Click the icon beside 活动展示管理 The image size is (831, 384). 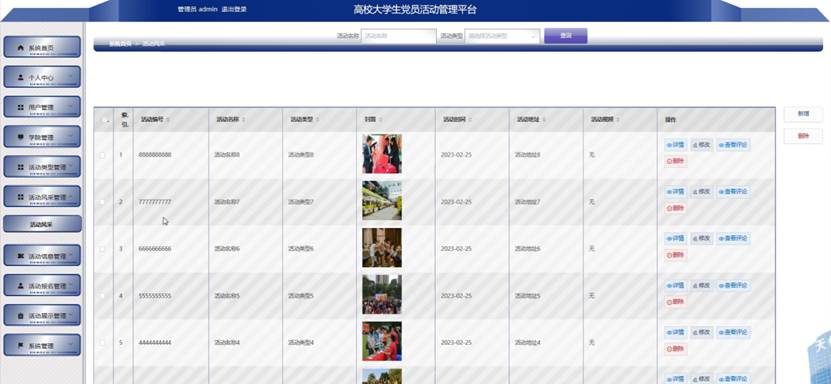pyautogui.click(x=21, y=316)
